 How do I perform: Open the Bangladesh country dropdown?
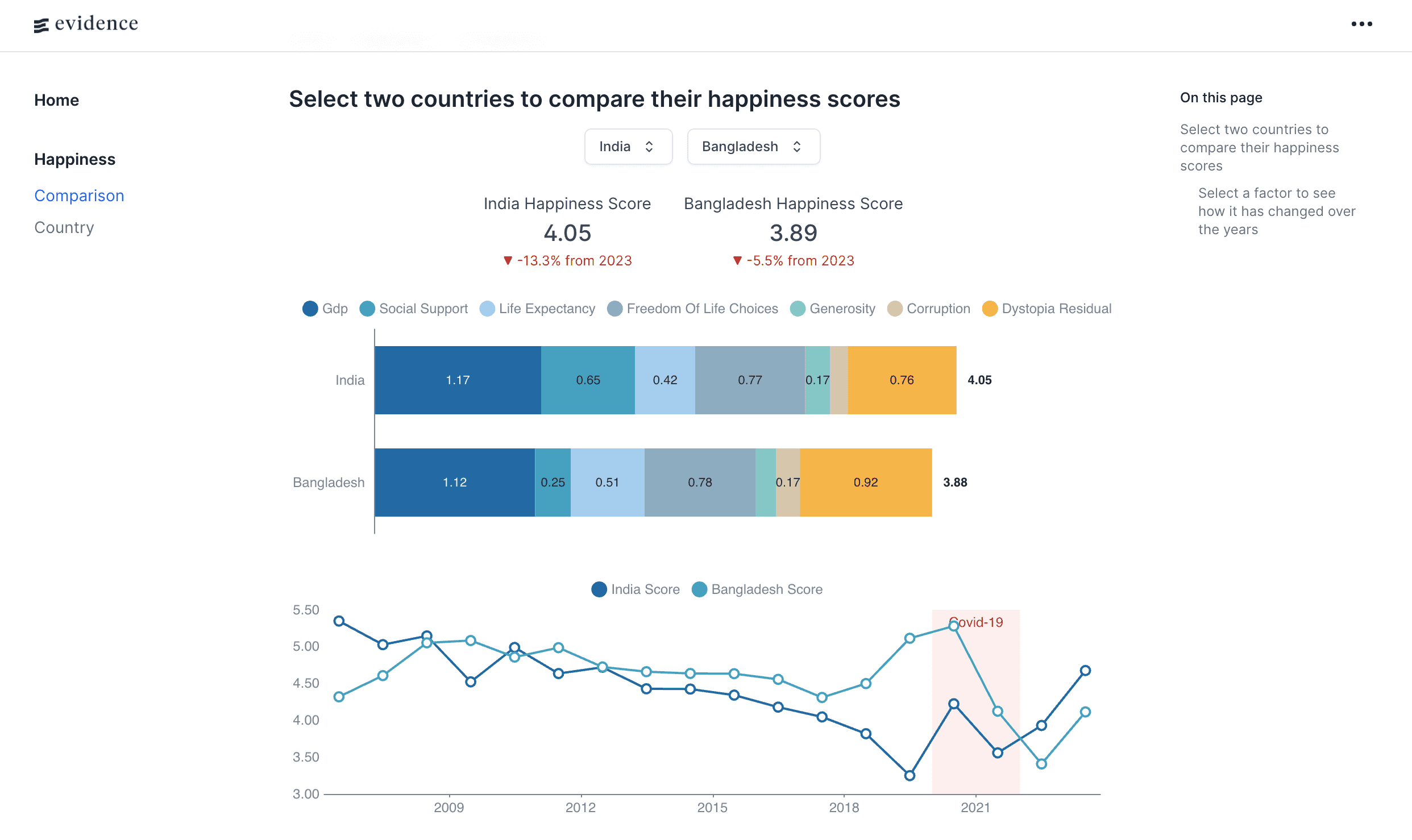pos(753,147)
